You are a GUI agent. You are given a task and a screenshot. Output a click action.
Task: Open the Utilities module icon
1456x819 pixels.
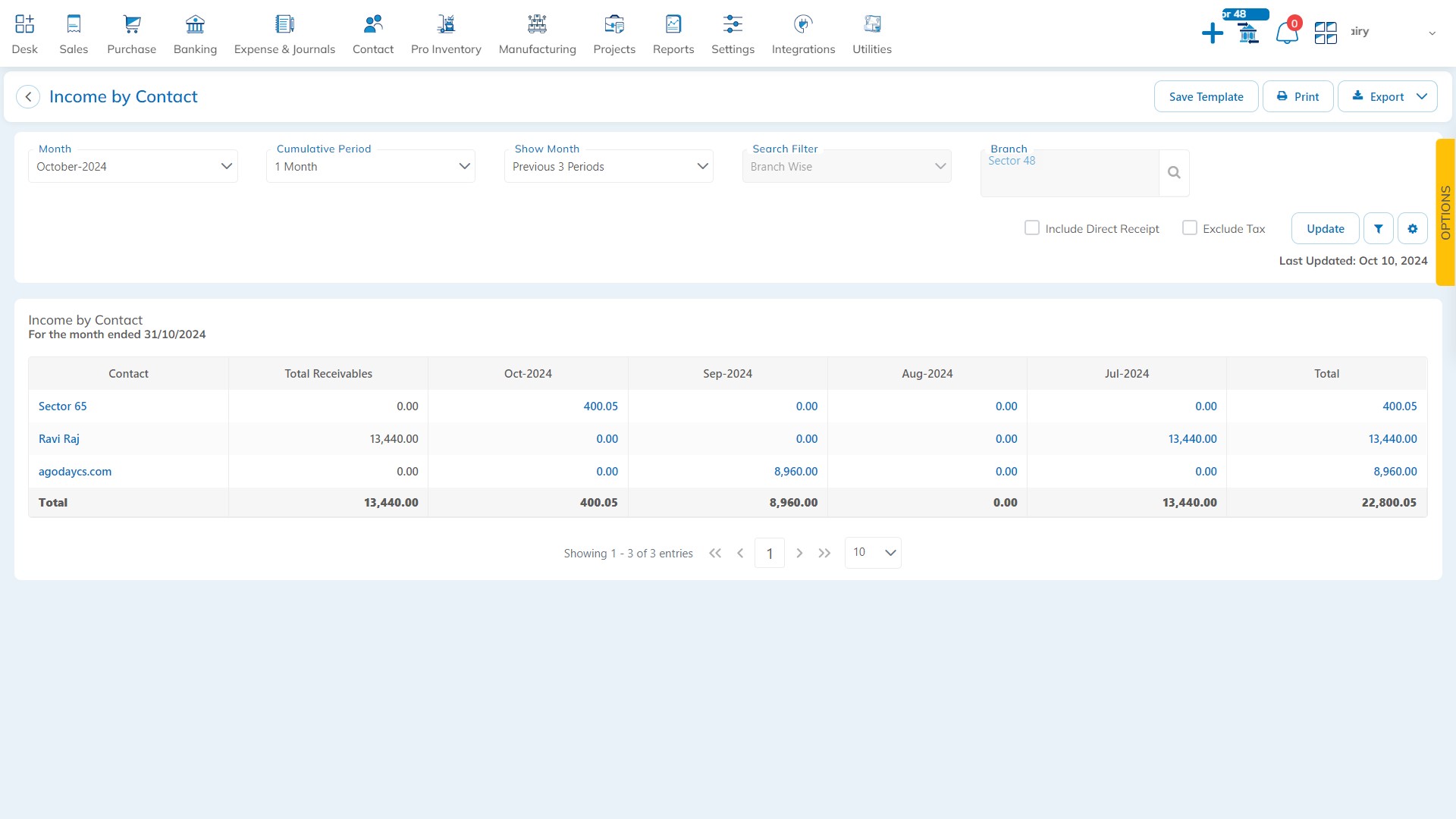pyautogui.click(x=872, y=24)
